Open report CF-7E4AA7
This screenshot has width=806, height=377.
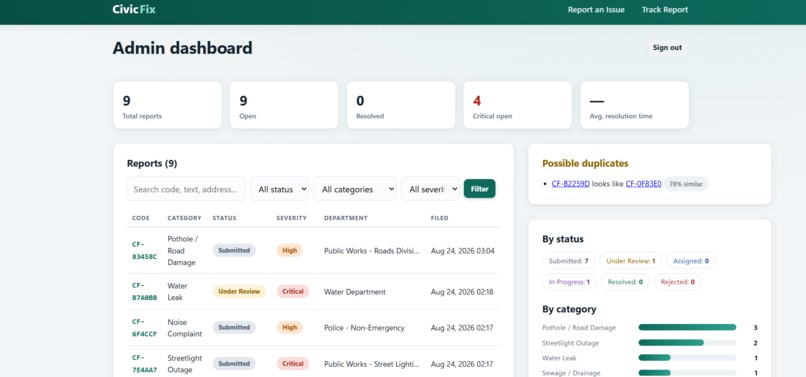[x=144, y=364]
